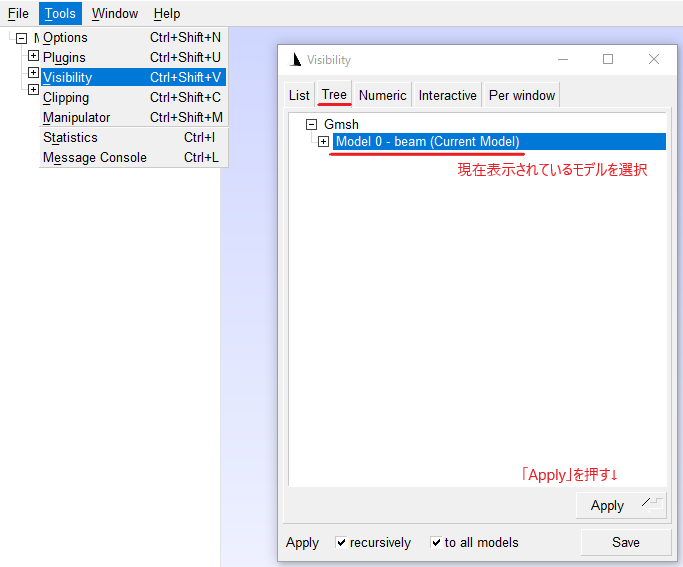The width and height of the screenshot is (683, 567).
Task: Switch to the Interactive tab
Action: tap(447, 95)
